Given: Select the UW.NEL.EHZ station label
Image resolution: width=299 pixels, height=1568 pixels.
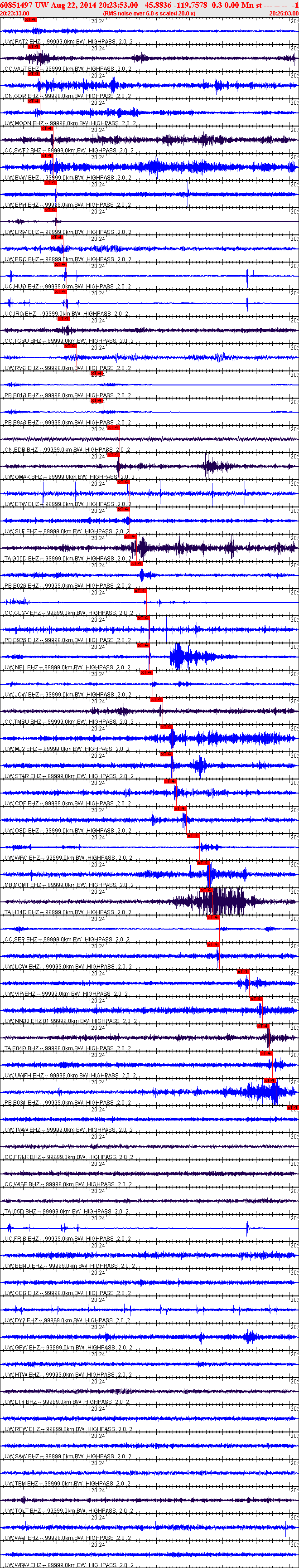Looking at the screenshot, I should pos(68,668).
